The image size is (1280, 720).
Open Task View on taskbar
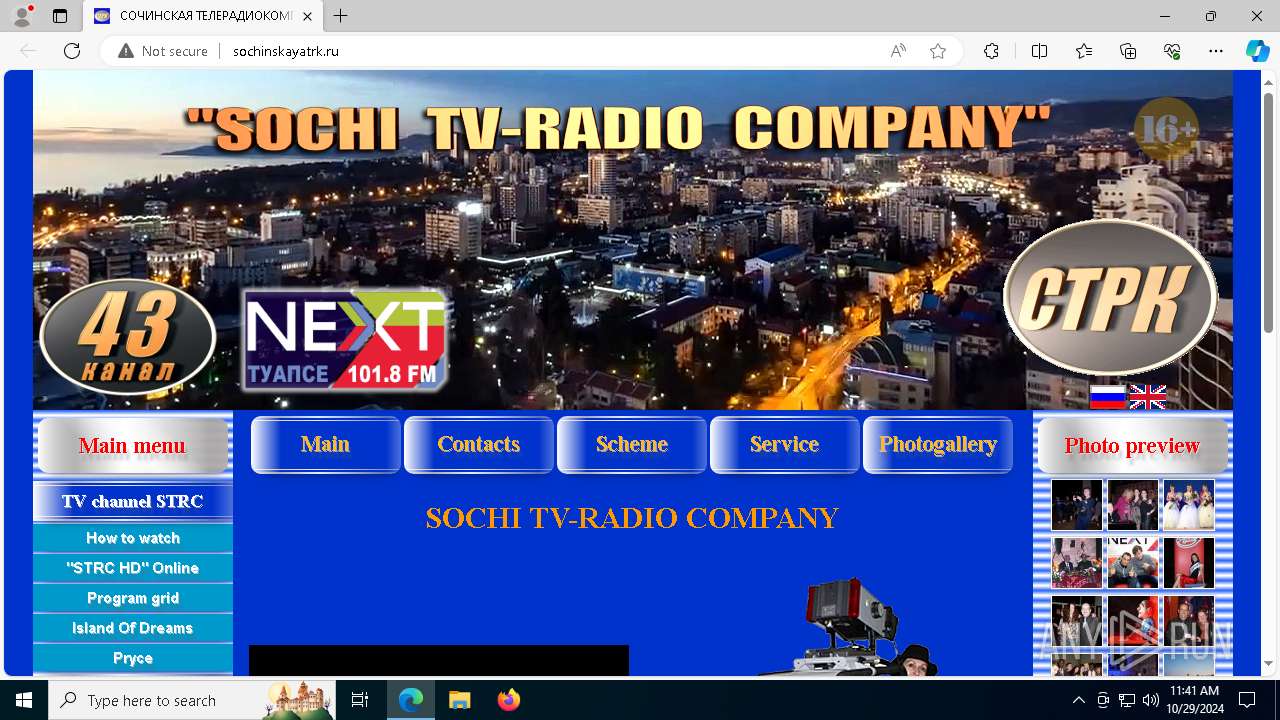[361, 700]
